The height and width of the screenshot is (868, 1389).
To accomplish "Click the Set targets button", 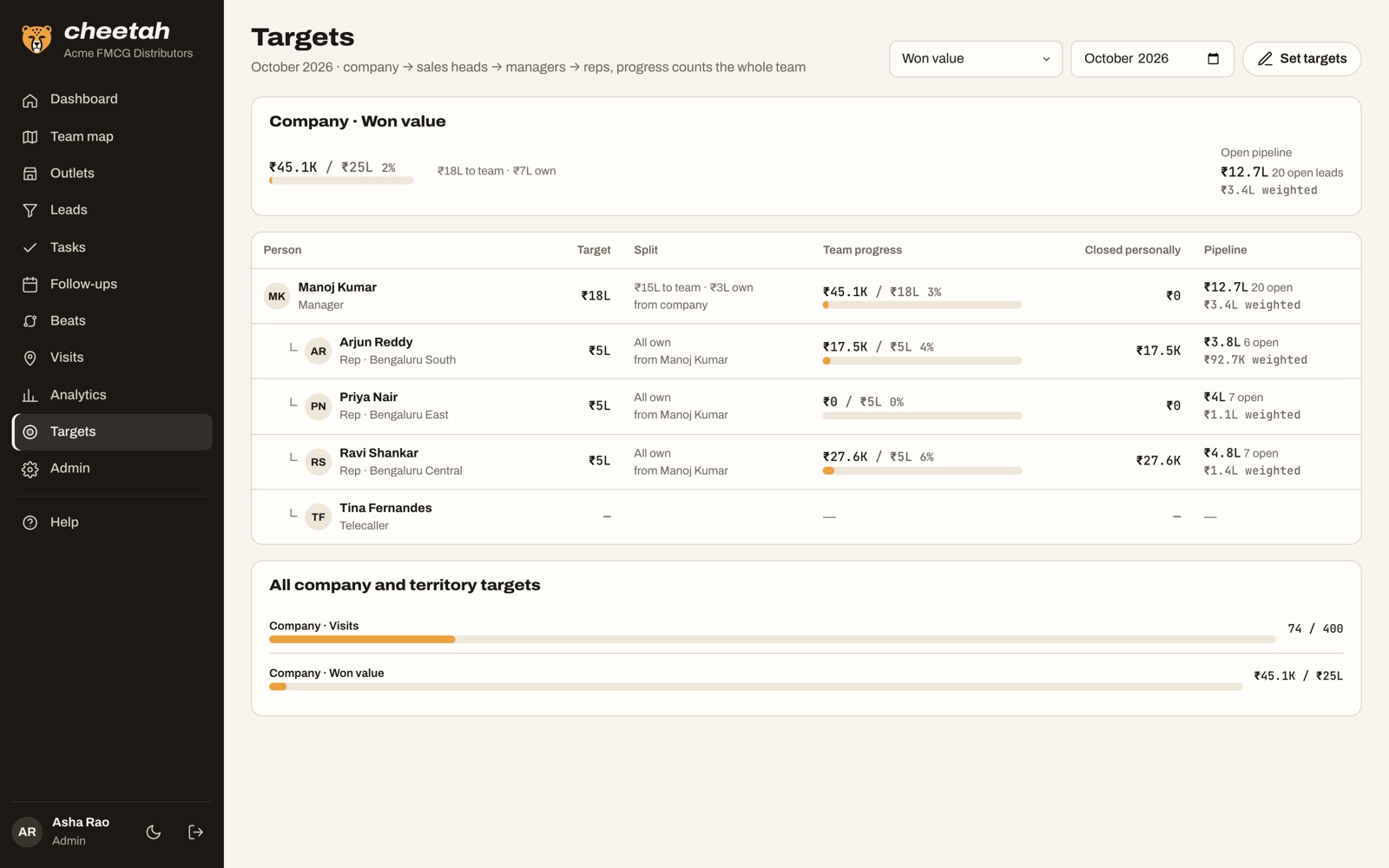I will [1301, 59].
